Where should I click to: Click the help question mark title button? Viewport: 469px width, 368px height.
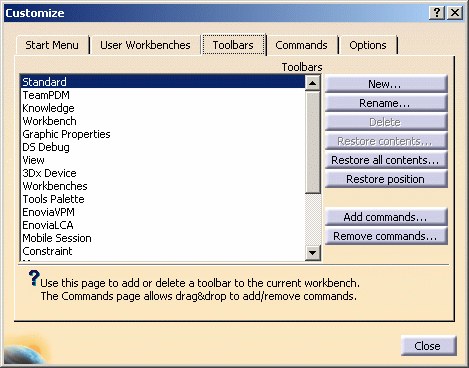[437, 13]
